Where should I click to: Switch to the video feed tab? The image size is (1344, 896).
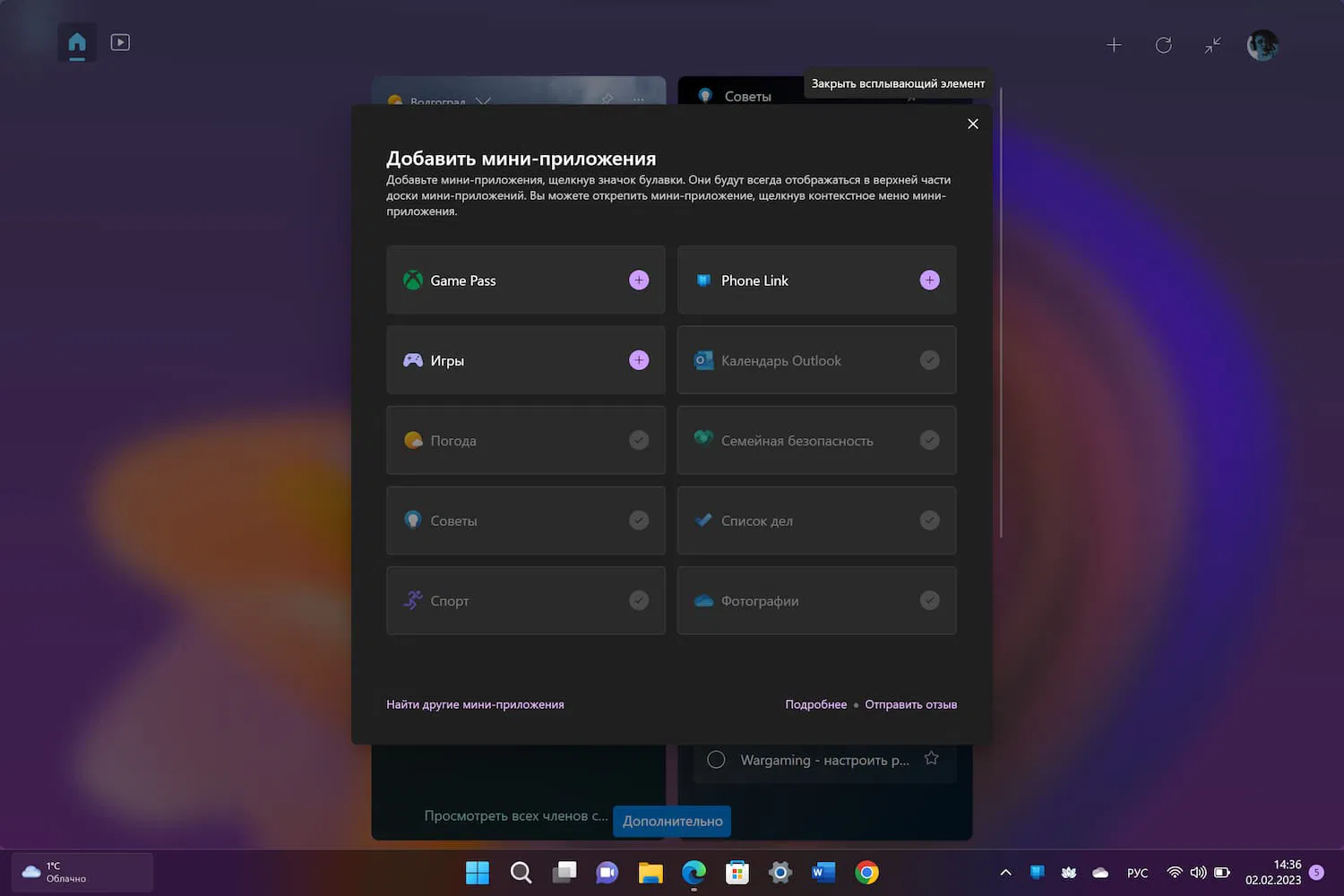tap(120, 42)
